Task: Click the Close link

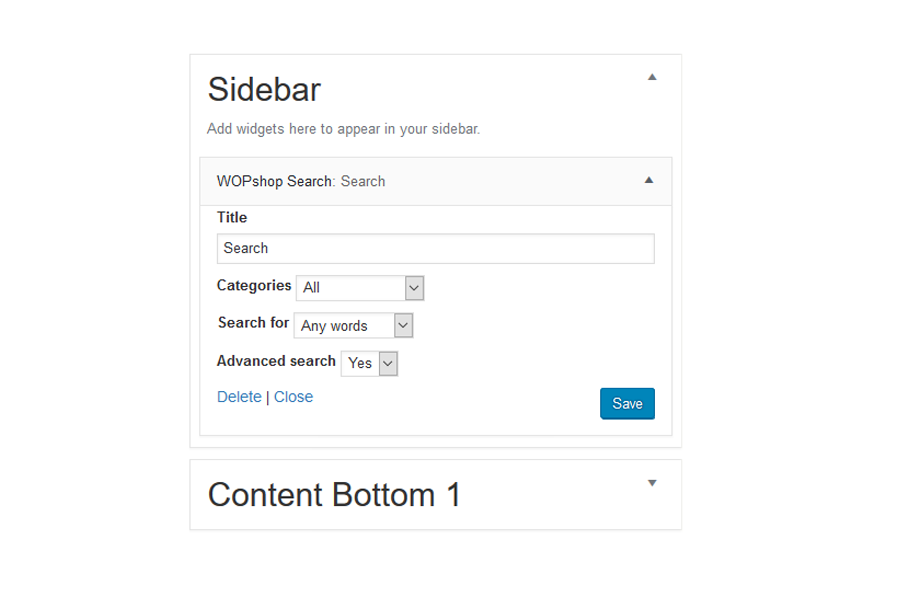Action: [x=293, y=397]
